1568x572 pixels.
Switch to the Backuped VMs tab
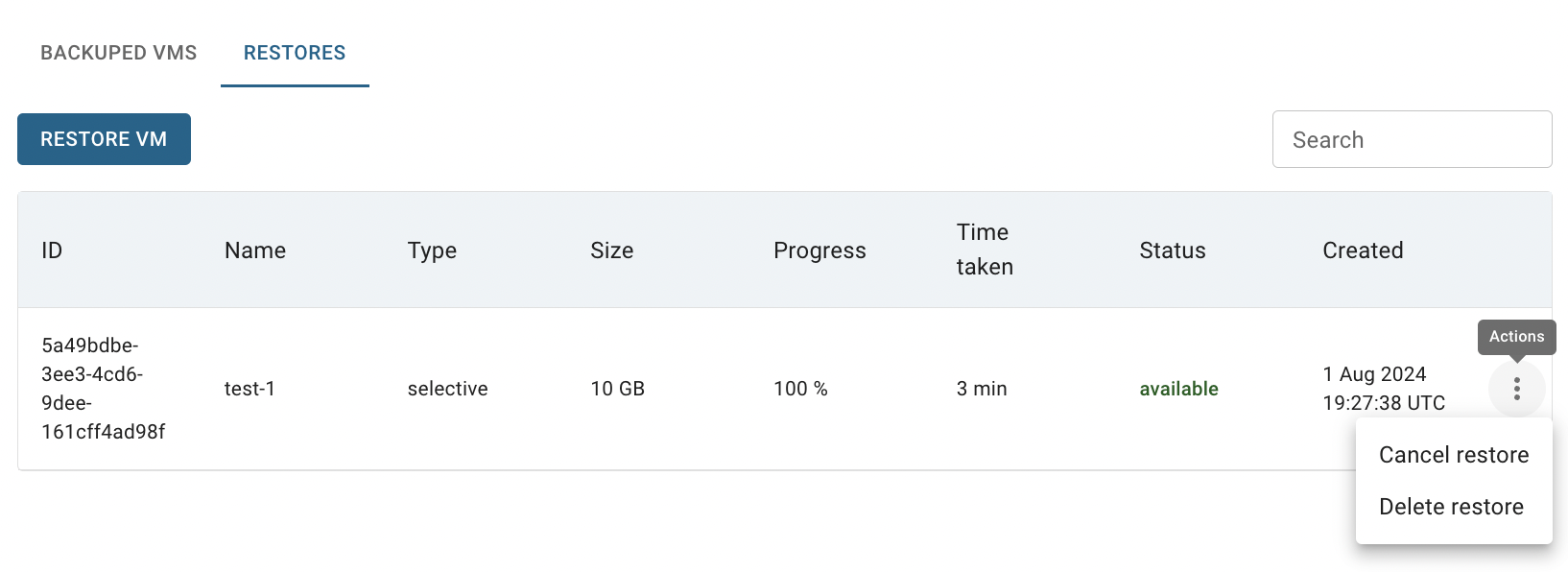click(x=119, y=53)
